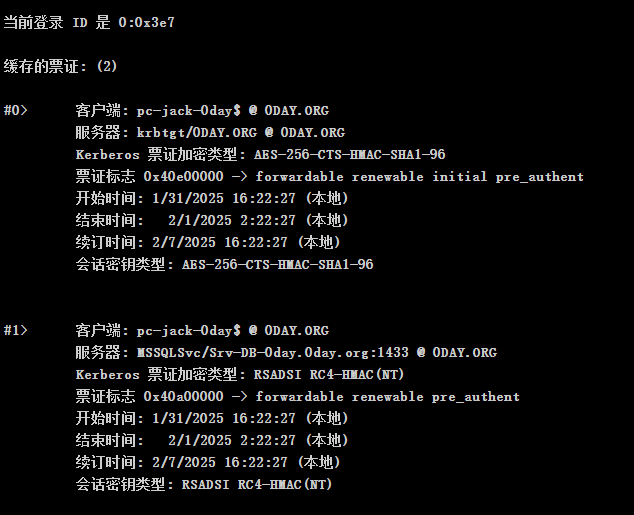Click AES-256-CTS-HMAC-SHA1-96 ticket encryption type text
Viewport: 634px width, 515px height.
(349, 154)
